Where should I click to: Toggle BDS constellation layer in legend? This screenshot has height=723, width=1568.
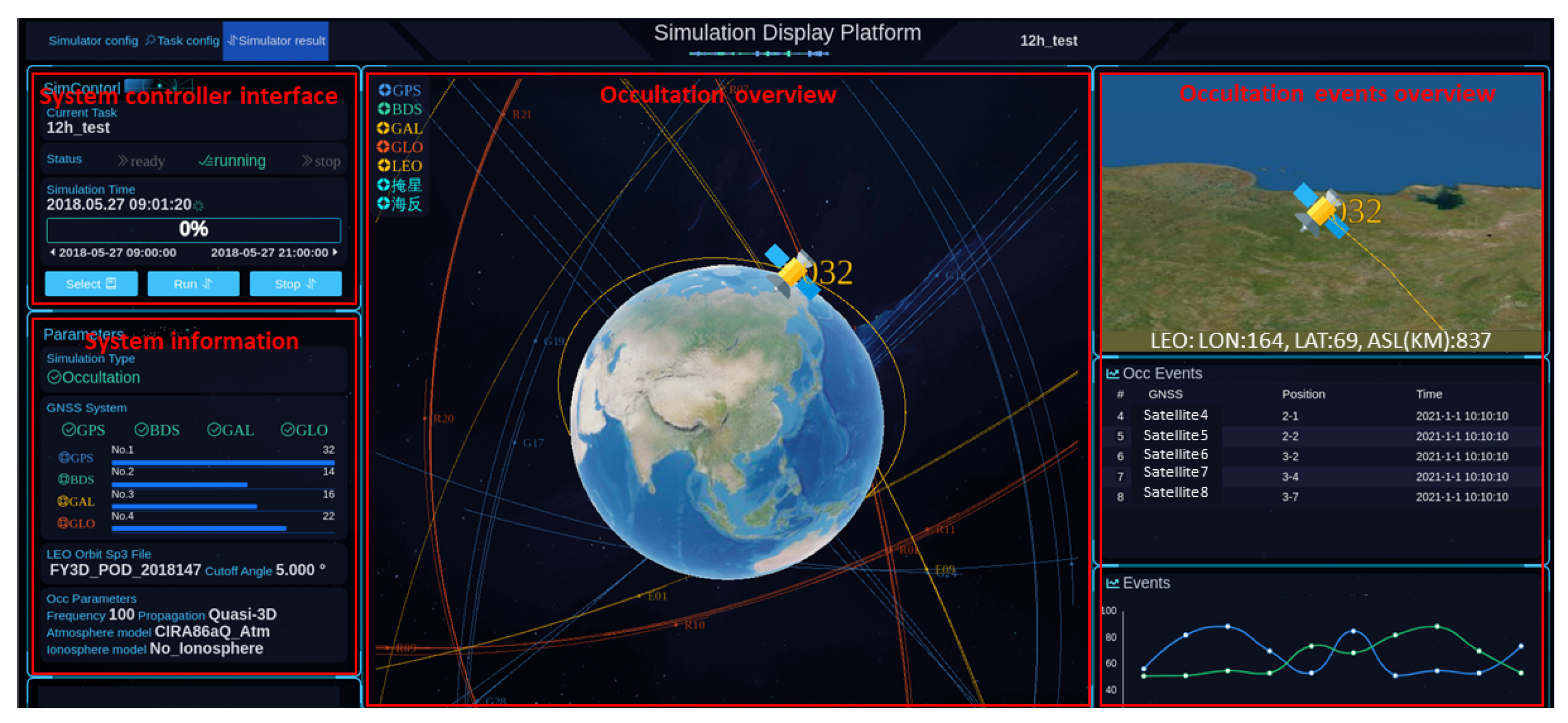(386, 109)
